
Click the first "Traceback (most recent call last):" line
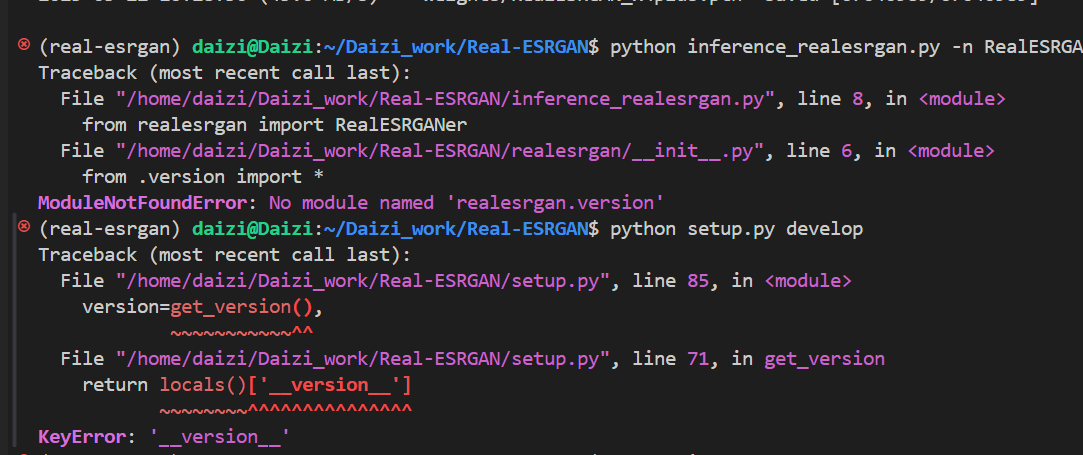point(224,73)
